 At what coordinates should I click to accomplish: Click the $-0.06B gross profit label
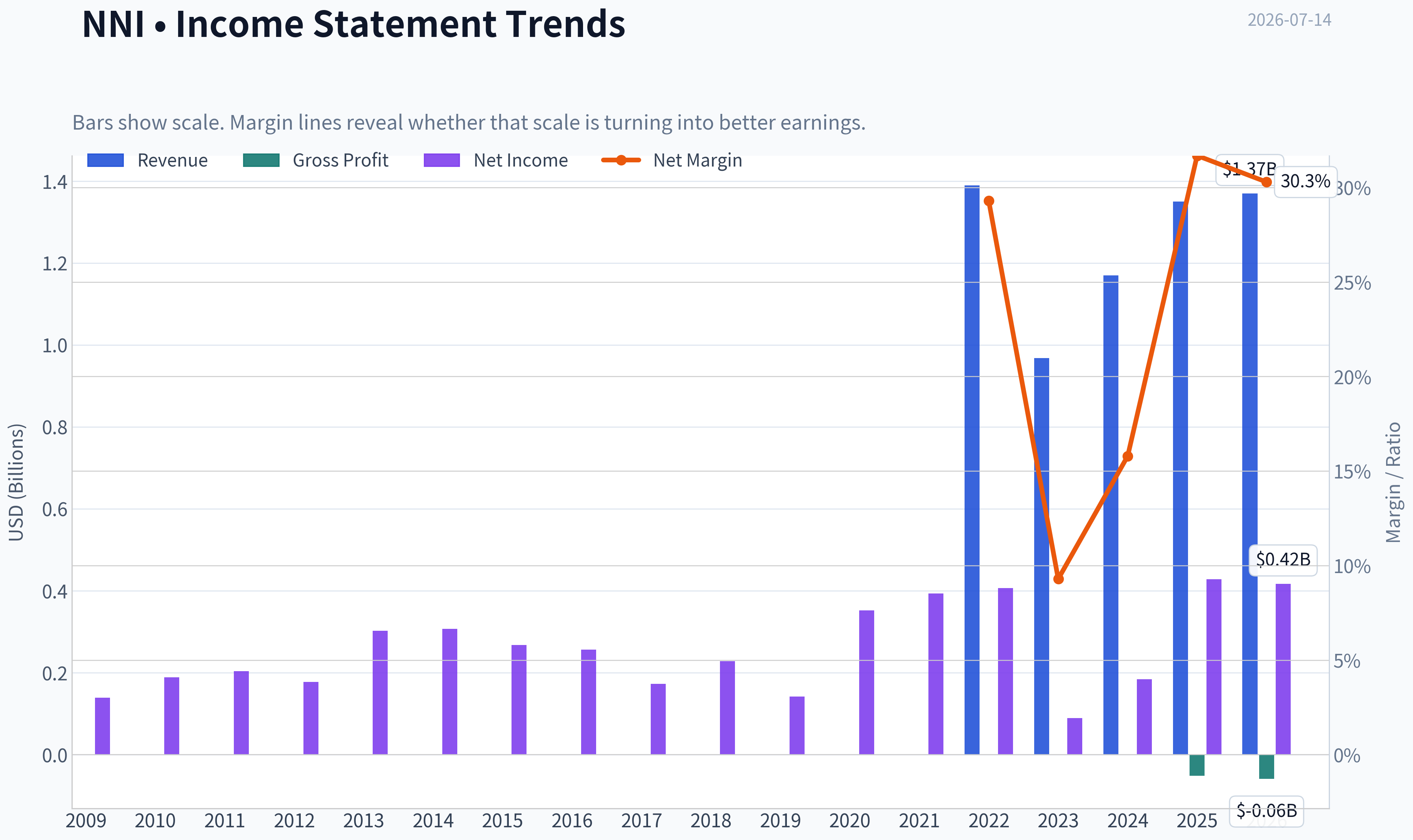click(1266, 810)
